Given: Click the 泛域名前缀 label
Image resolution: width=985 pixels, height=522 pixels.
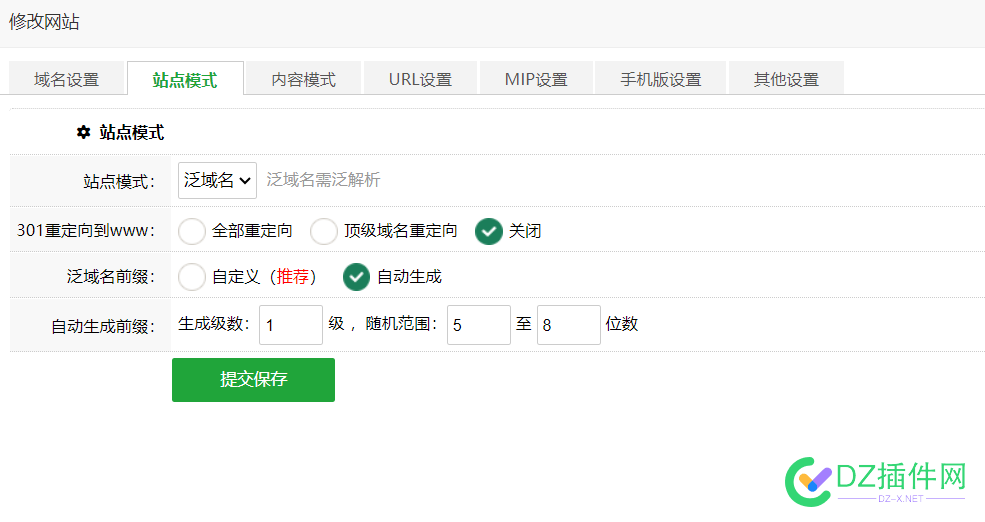Looking at the screenshot, I should click(x=111, y=276).
